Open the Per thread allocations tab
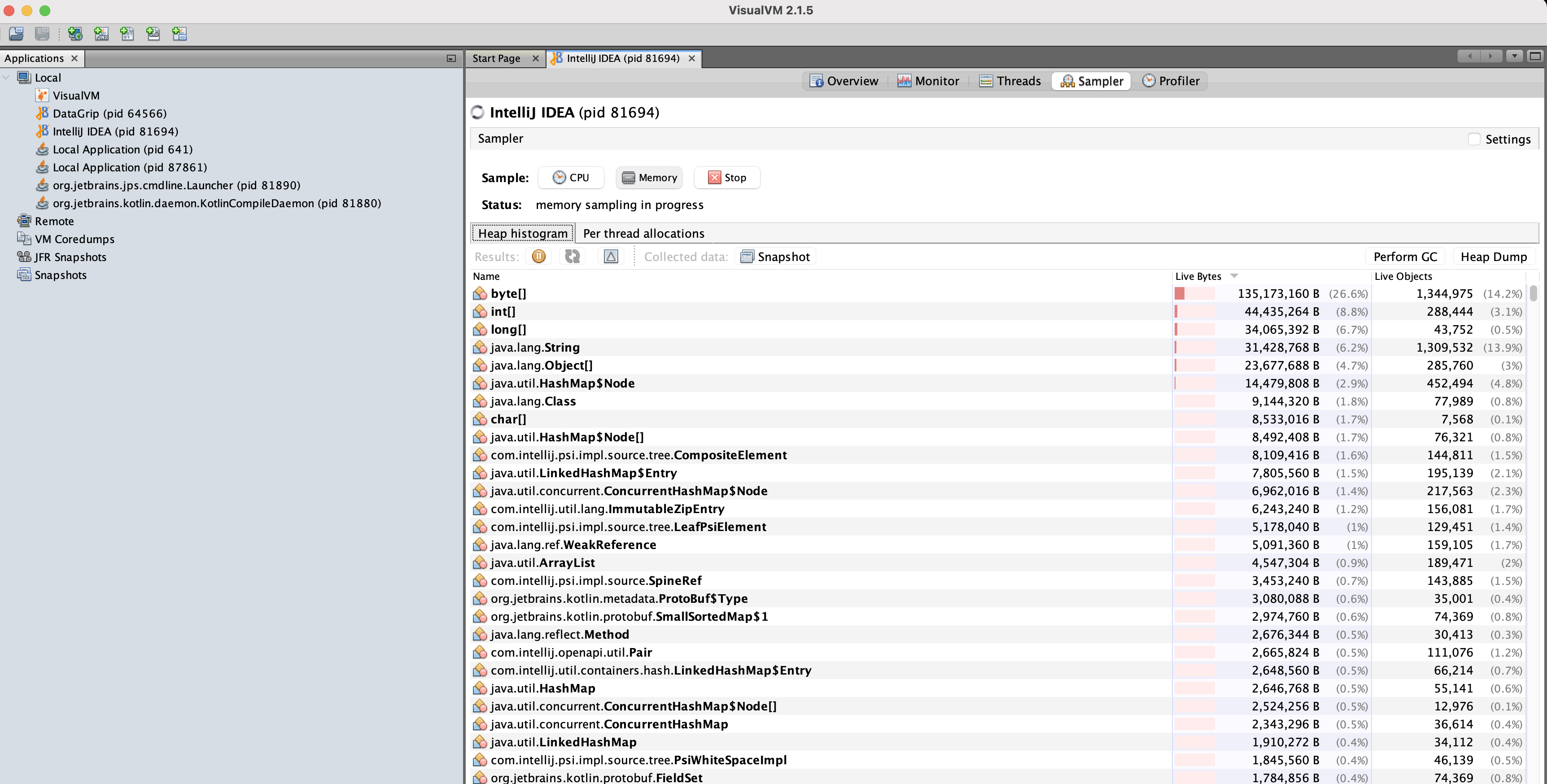 [x=643, y=234]
